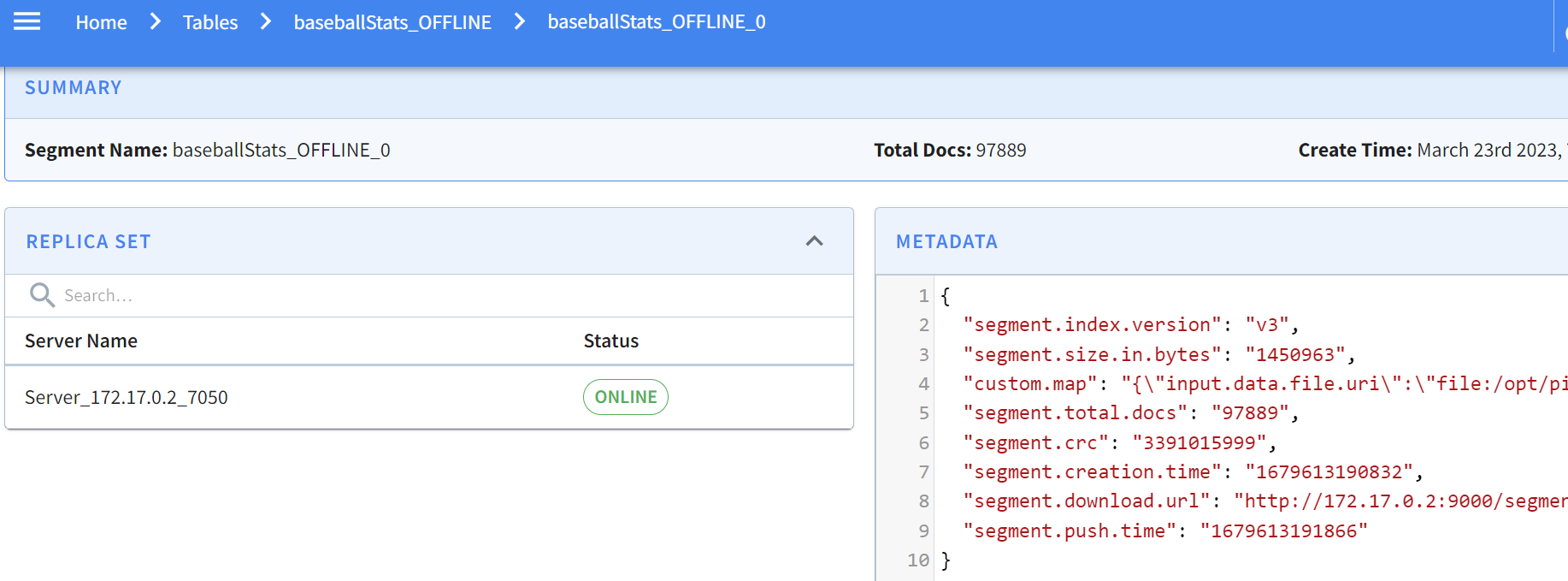Image resolution: width=1568 pixels, height=581 pixels.
Task: Click line number 10 in metadata gutter
Action: pyautogui.click(x=918, y=560)
